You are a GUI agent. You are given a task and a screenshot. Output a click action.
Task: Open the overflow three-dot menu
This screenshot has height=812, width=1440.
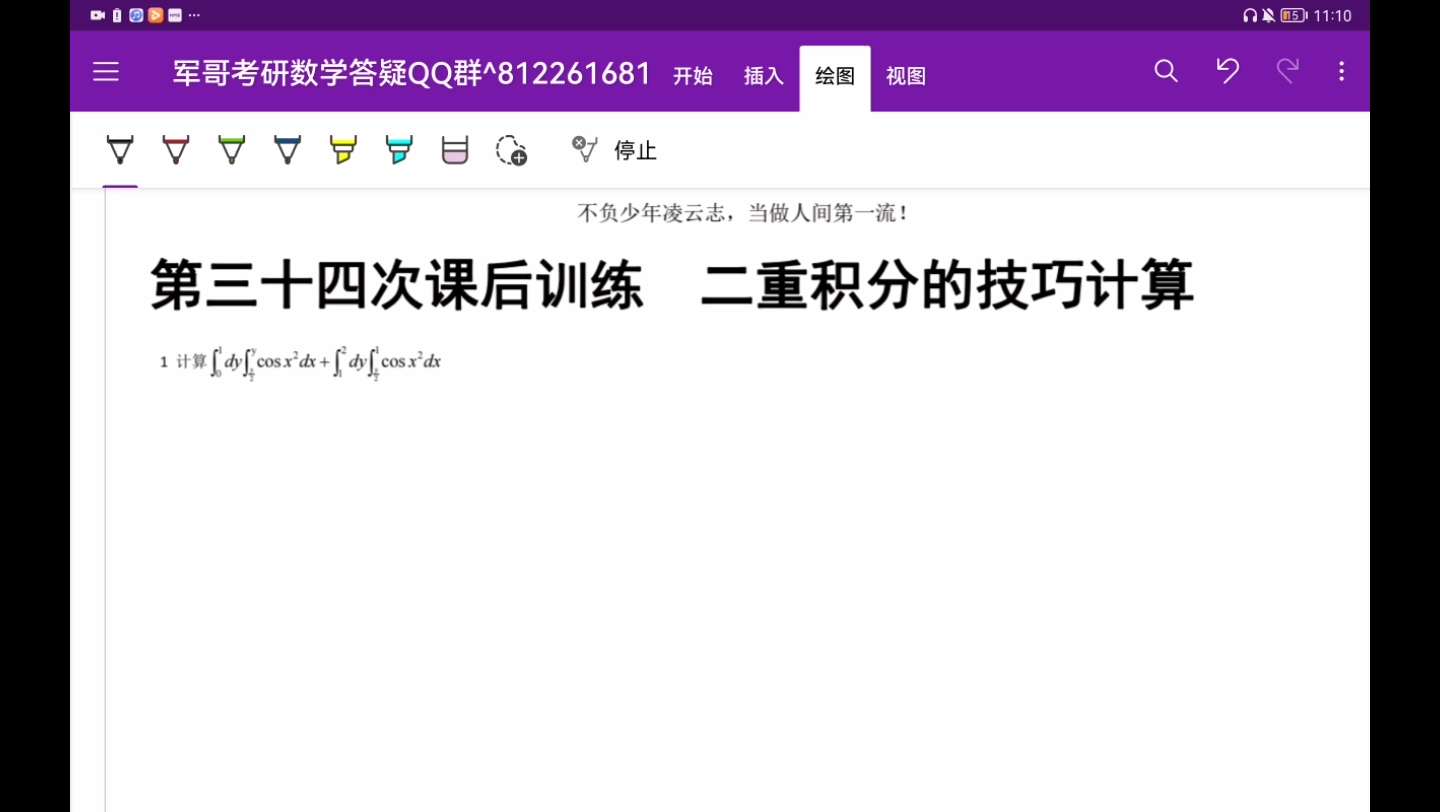1341,72
